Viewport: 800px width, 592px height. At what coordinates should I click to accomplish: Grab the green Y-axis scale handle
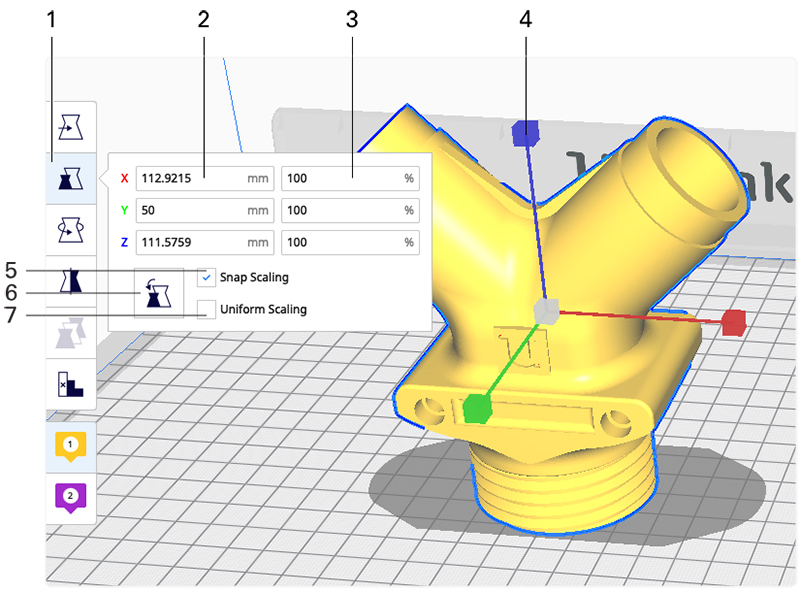point(477,407)
